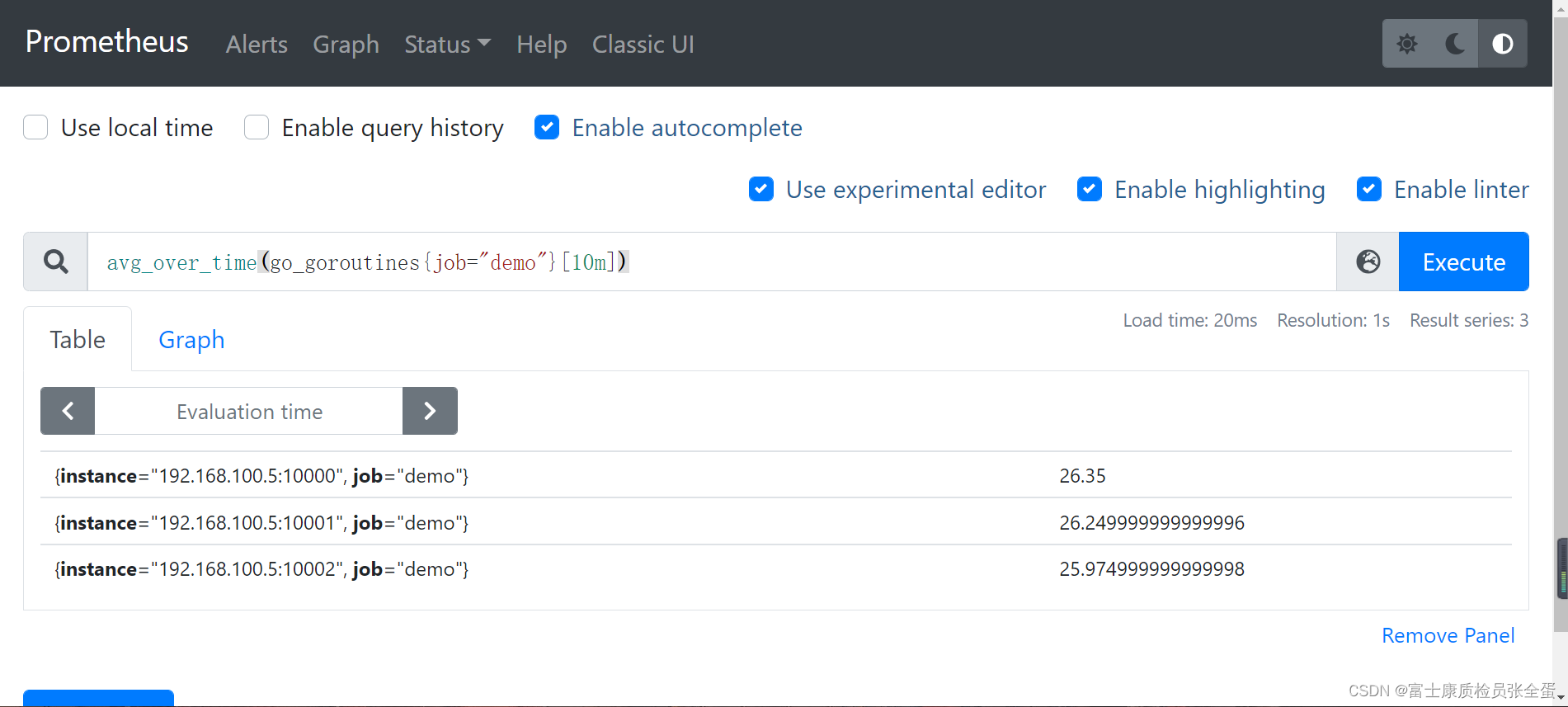Open Alerts page in navbar
This screenshot has height=707, width=1568.
[257, 44]
